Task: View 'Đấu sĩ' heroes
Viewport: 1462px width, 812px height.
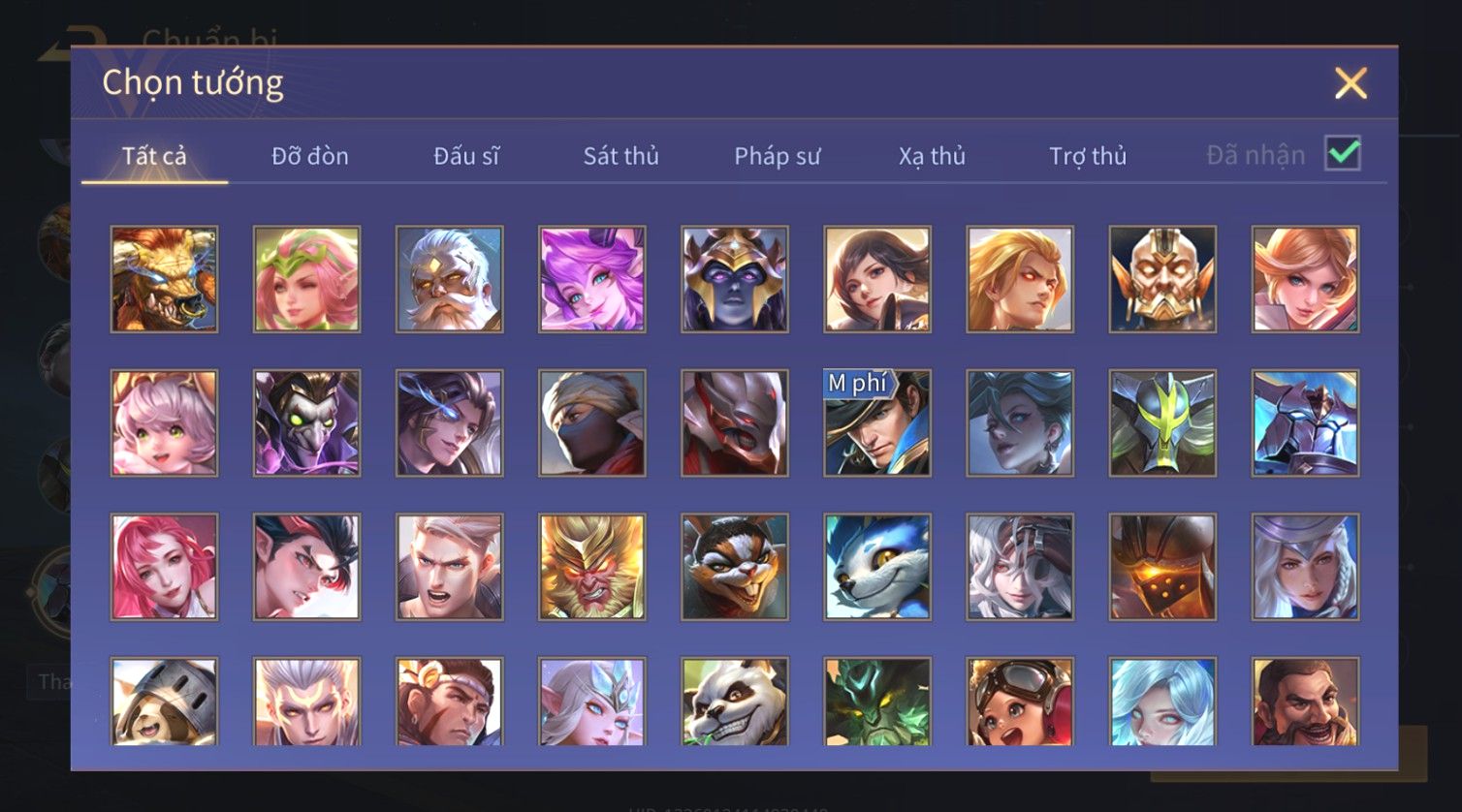Action: click(x=466, y=156)
